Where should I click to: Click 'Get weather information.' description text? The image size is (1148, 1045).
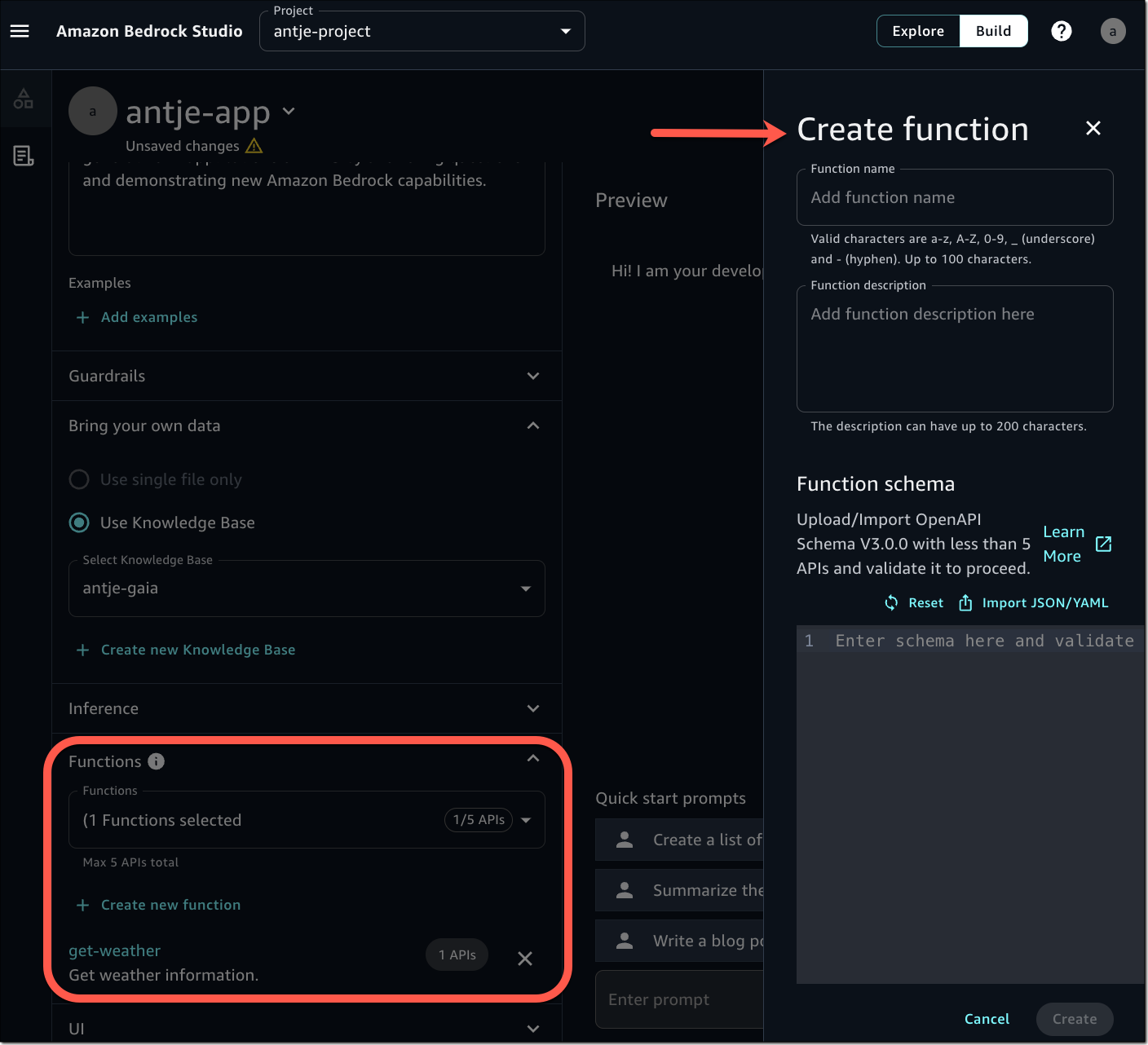(x=164, y=975)
